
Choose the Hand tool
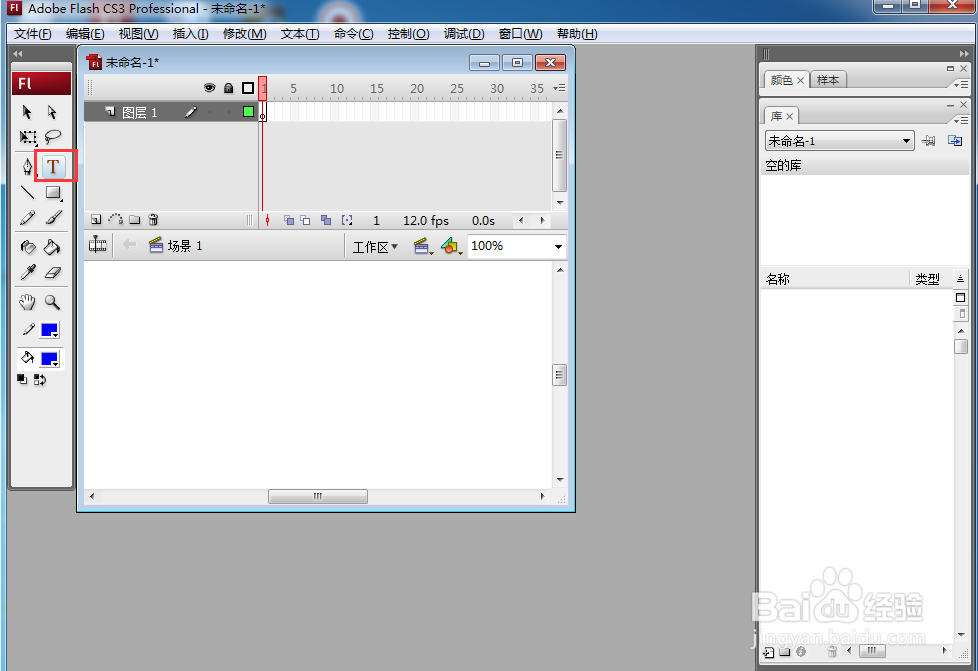point(27,302)
